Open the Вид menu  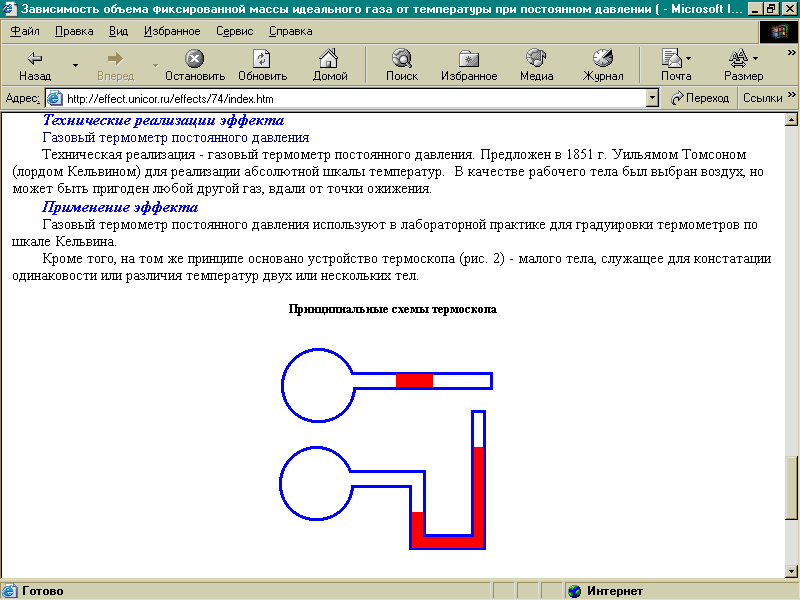point(118,31)
